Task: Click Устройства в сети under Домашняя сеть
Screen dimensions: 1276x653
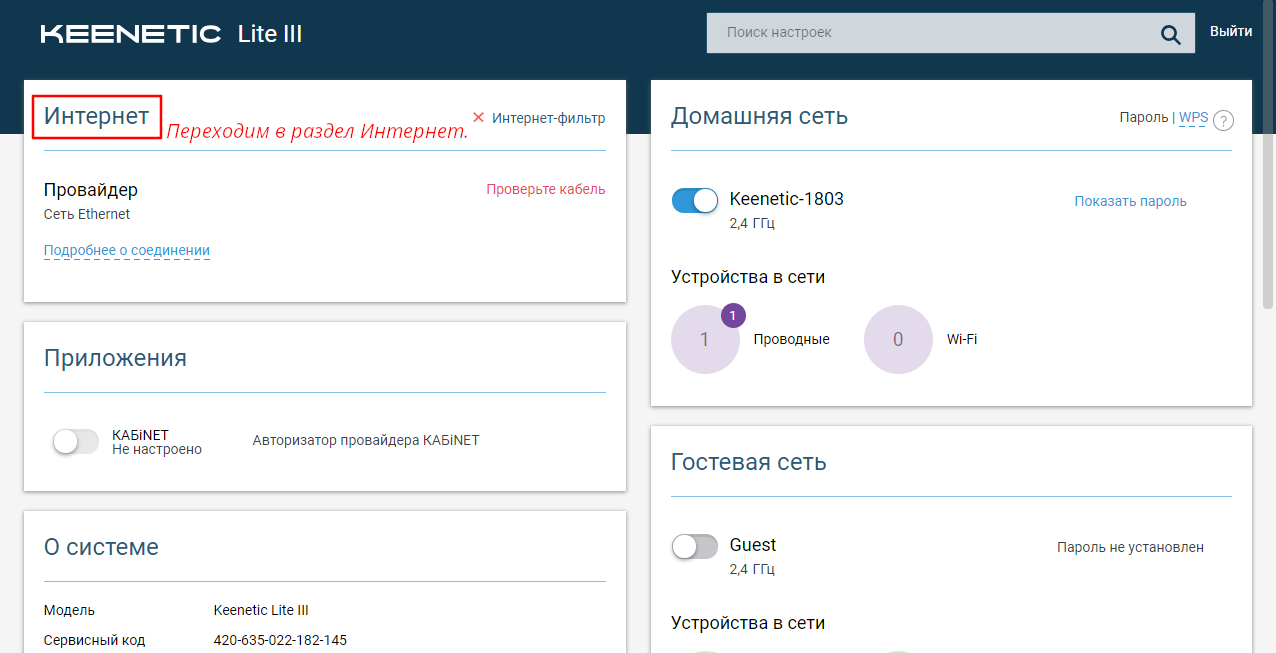Action: tap(748, 277)
